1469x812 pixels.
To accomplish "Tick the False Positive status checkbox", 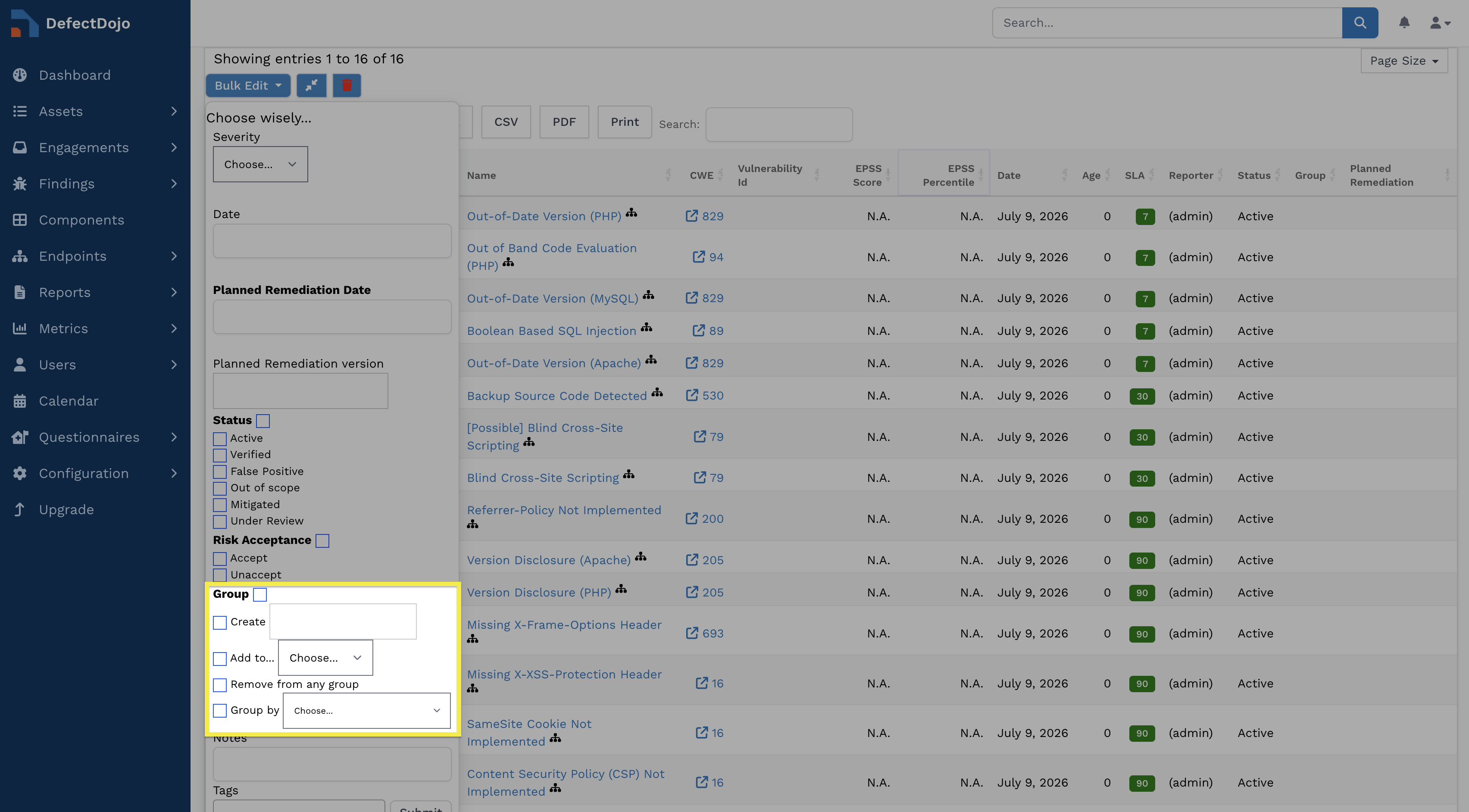I will [219, 472].
